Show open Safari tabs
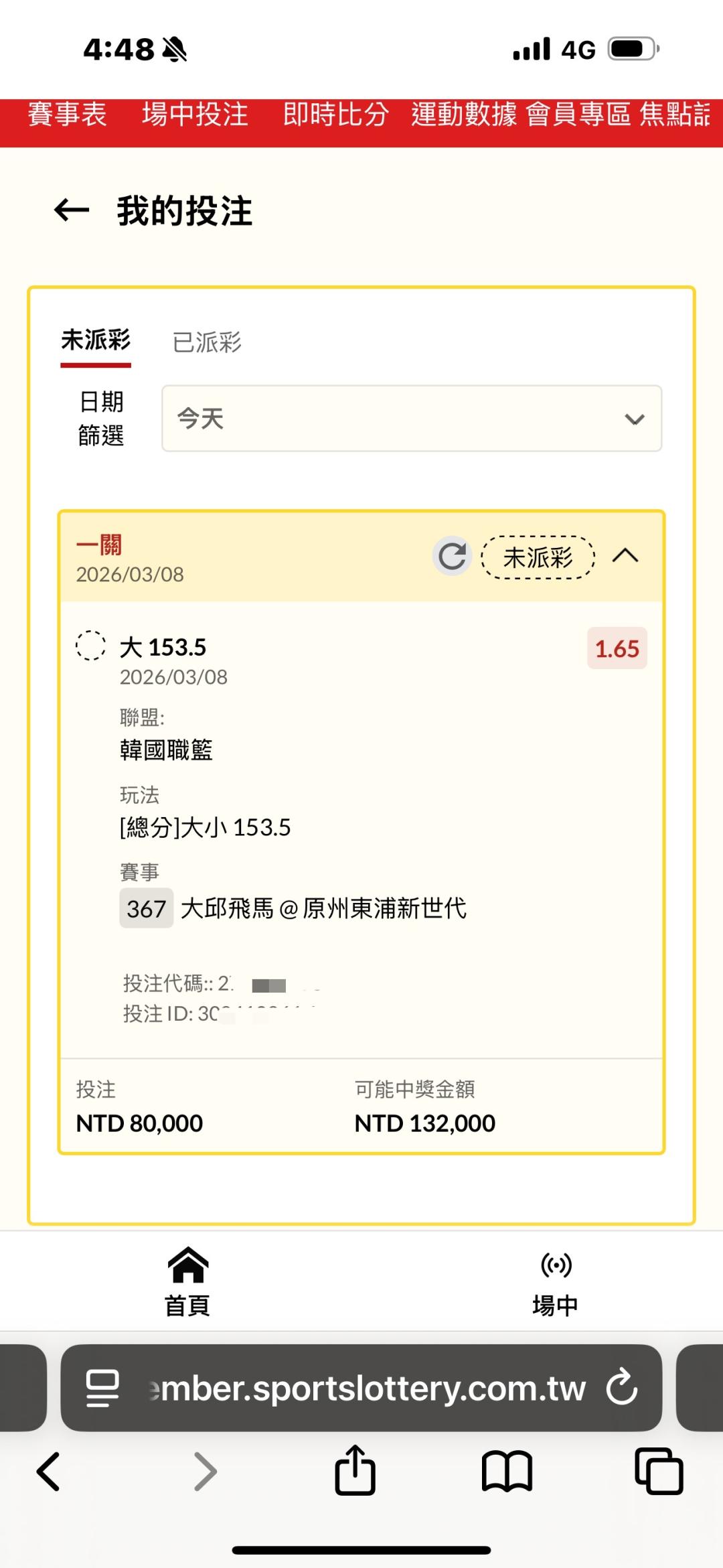 click(659, 1472)
